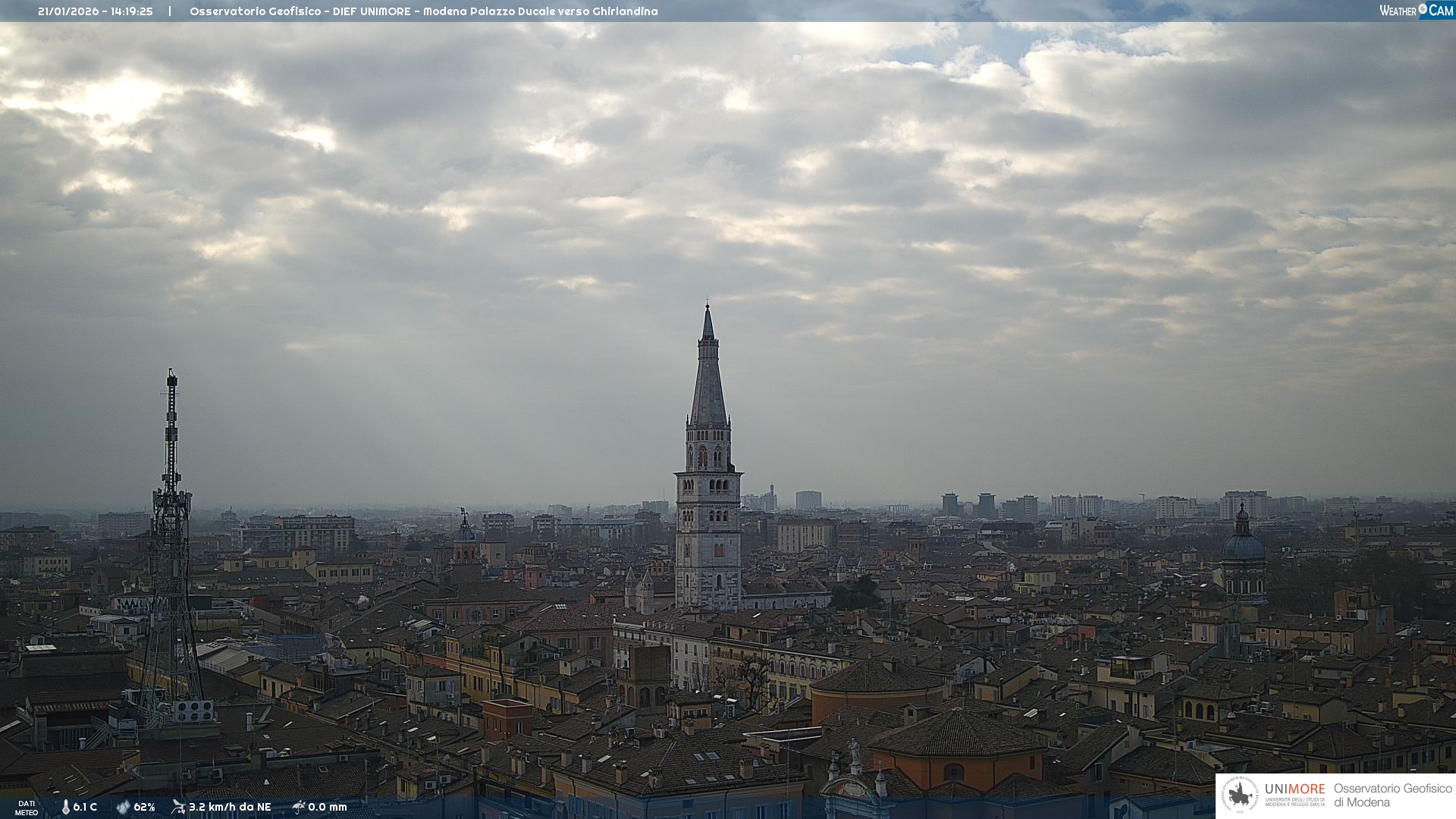Click the Osservatorio Geofisico camera title text
This screenshot has height=819, width=1456.
click(x=423, y=11)
